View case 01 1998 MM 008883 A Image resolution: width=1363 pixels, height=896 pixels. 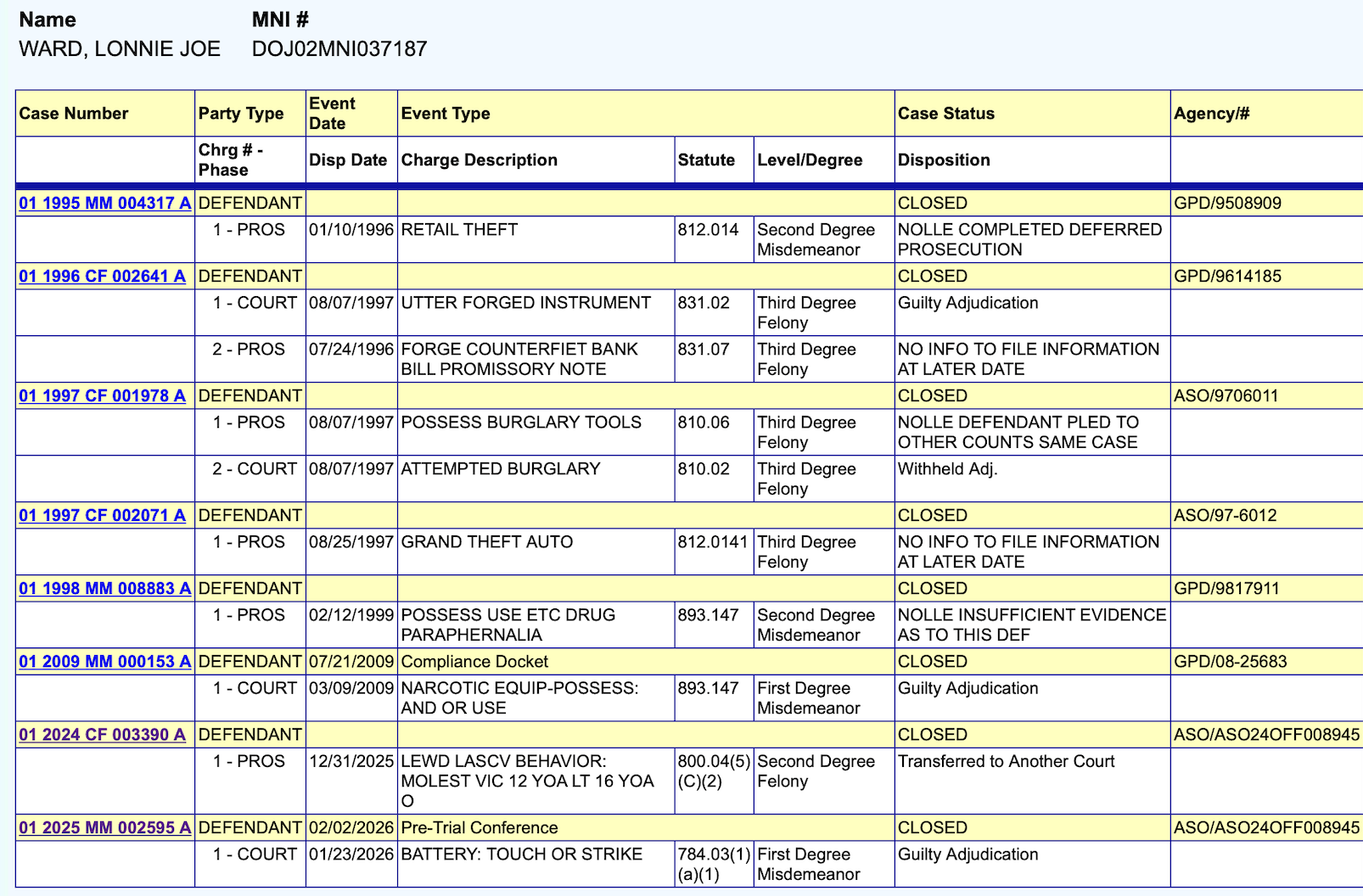(105, 588)
